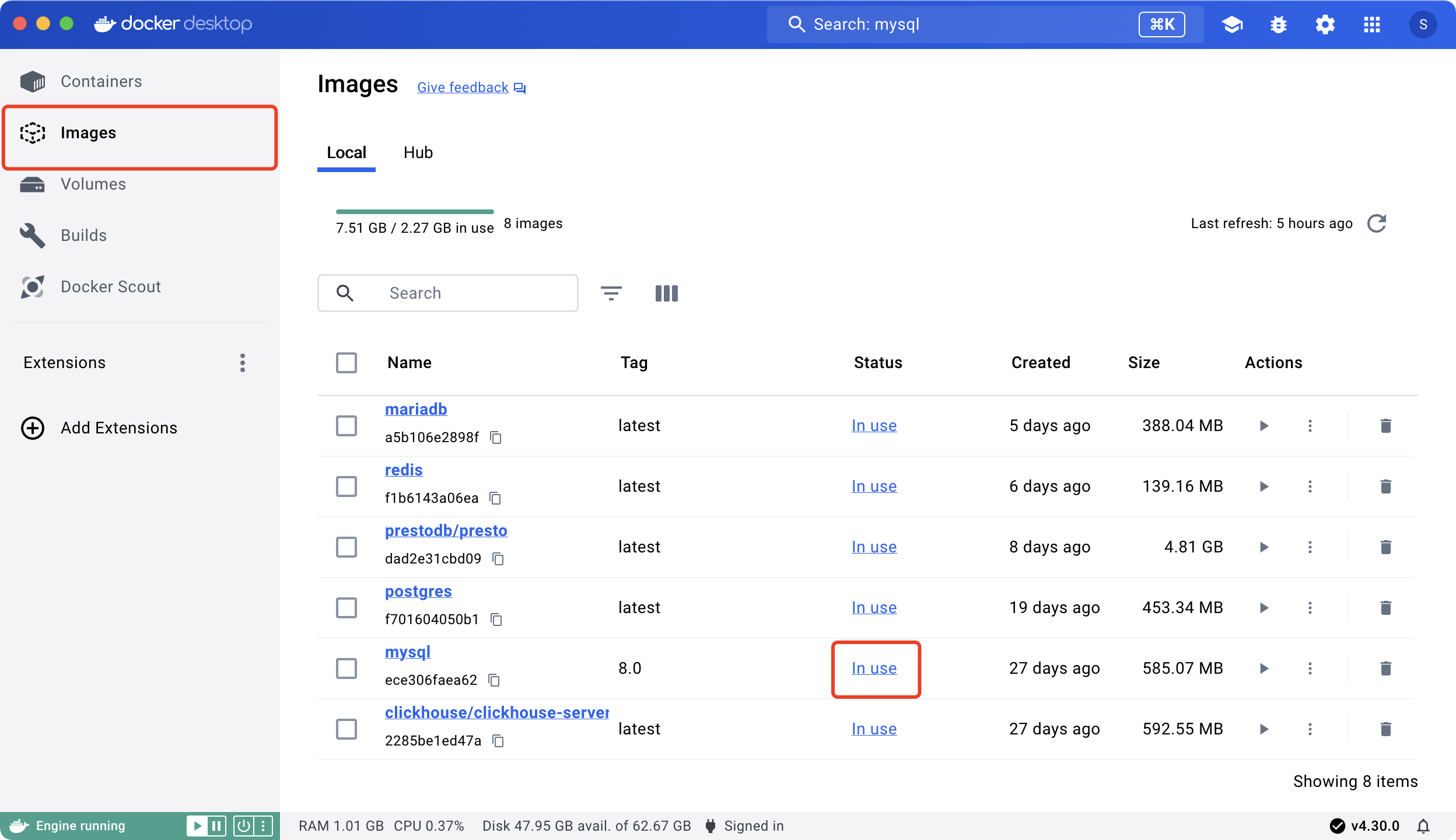Open the prestodb/presto image link
This screenshot has width=1456, height=840.
click(x=446, y=531)
